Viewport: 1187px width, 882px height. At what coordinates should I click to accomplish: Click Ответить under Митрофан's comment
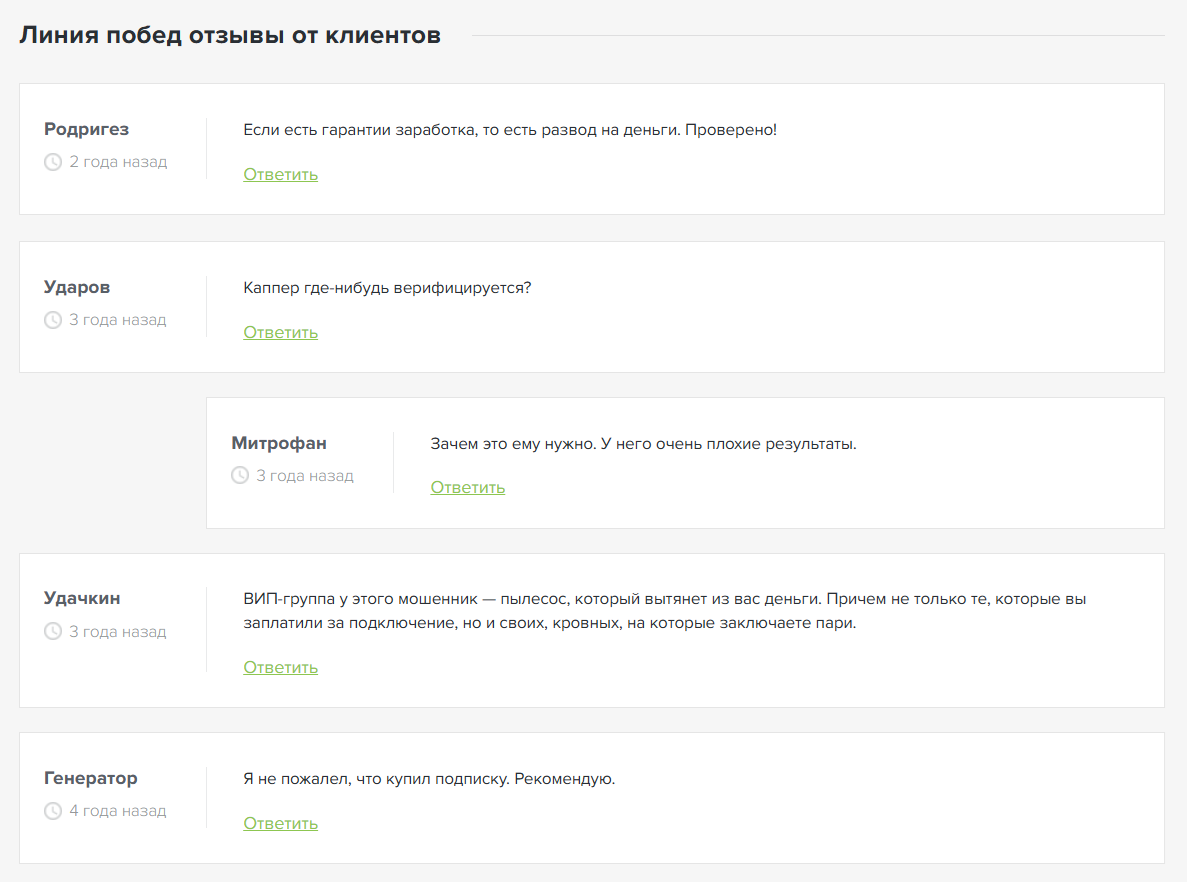[x=467, y=487]
